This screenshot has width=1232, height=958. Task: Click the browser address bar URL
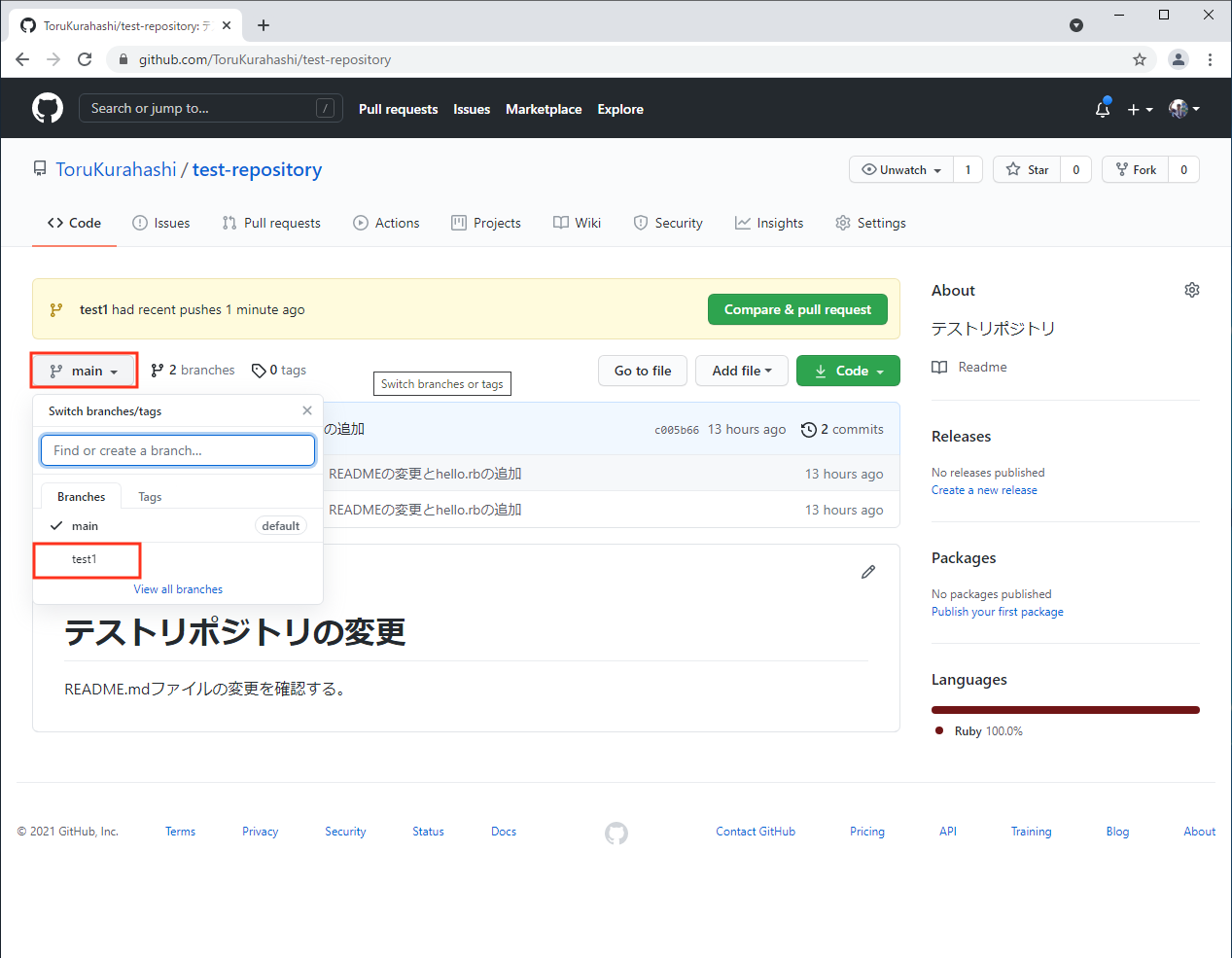pyautogui.click(x=264, y=59)
